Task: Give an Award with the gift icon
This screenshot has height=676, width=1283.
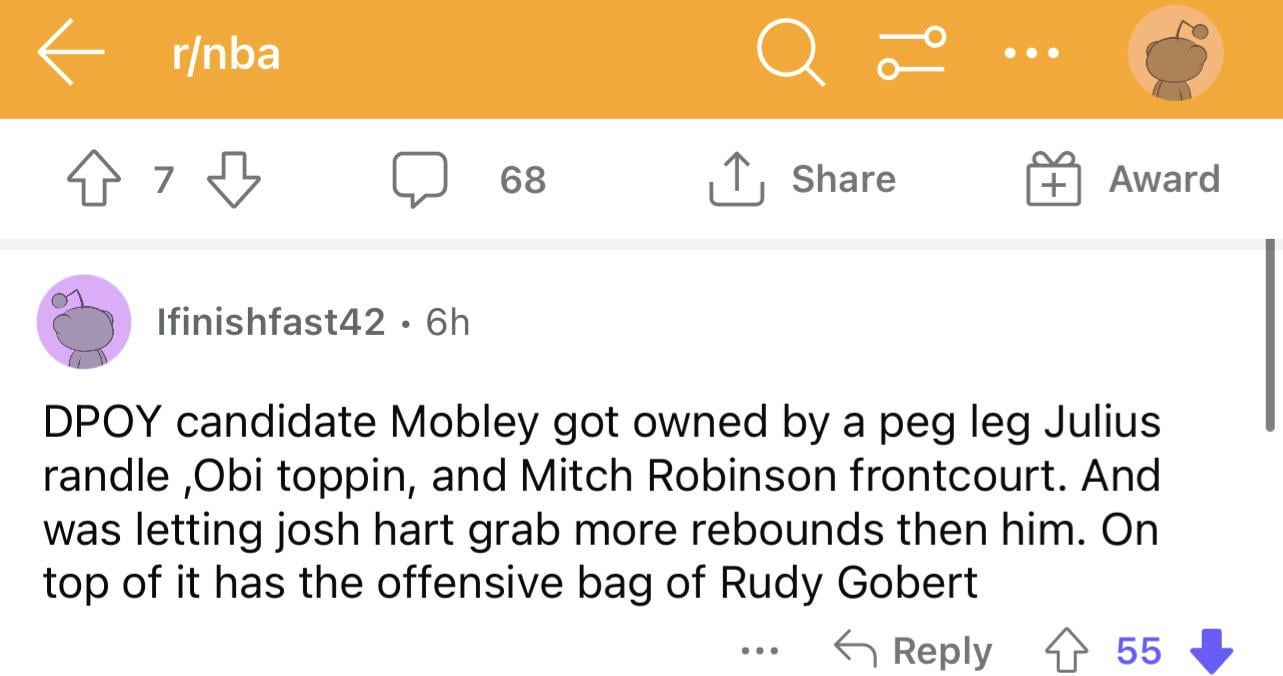Action: [1054, 181]
